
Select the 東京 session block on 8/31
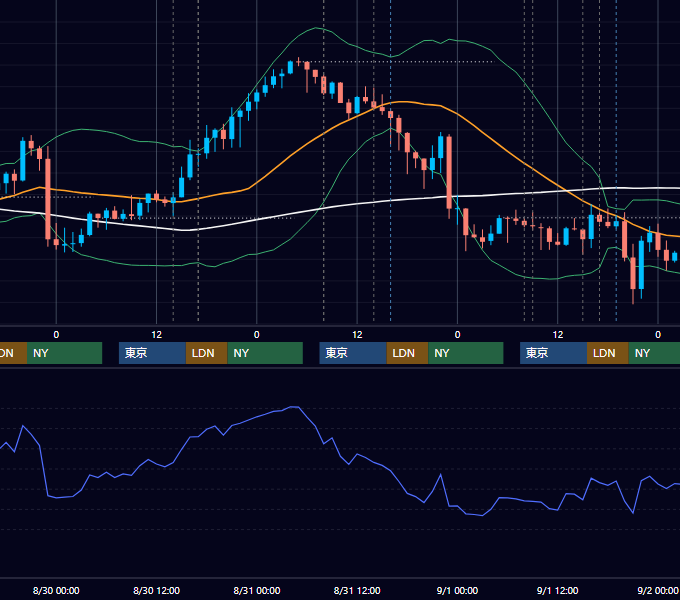(x=353, y=353)
